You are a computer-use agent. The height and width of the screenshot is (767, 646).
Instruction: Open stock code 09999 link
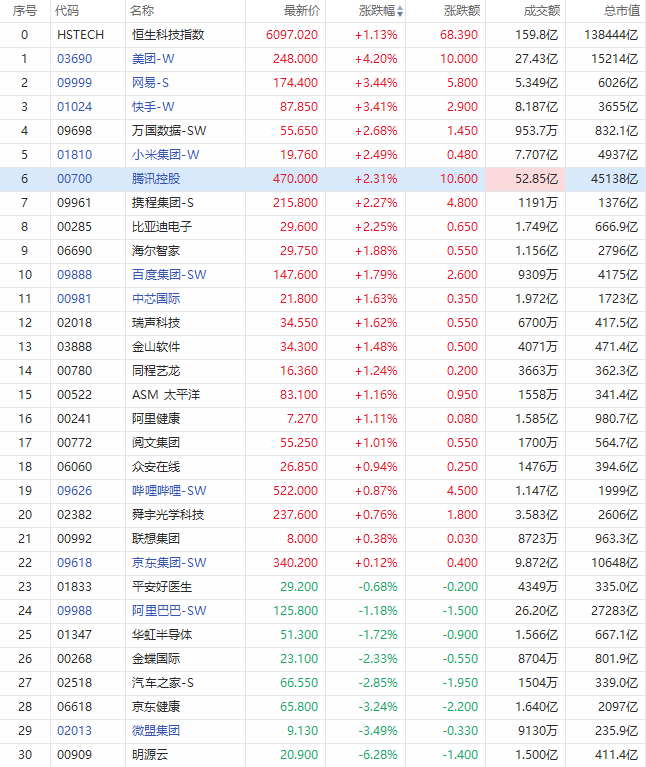click(74, 83)
